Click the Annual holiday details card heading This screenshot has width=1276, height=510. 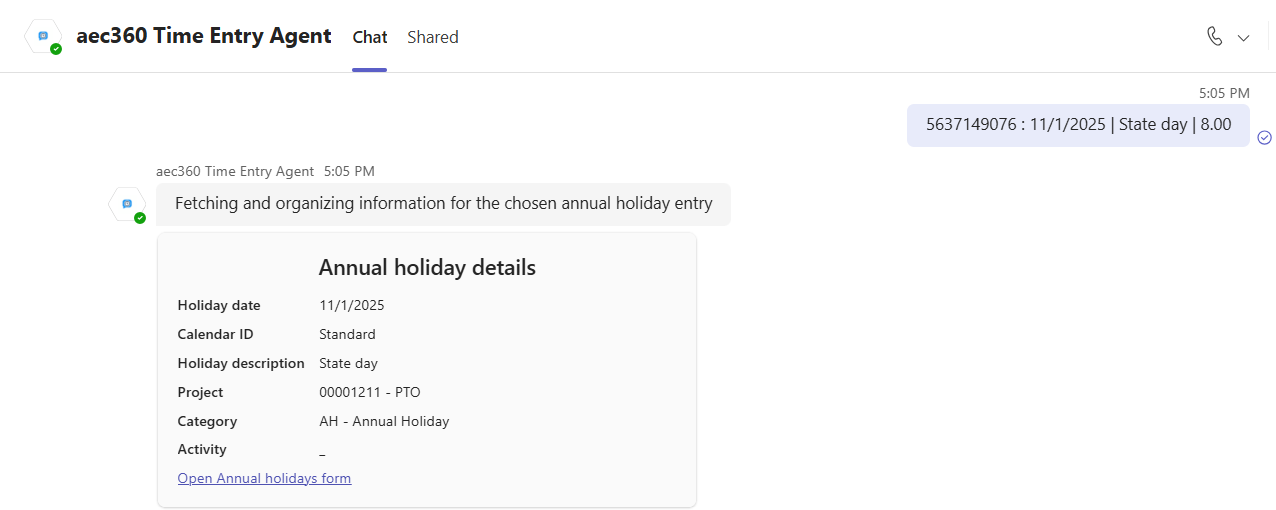tap(427, 267)
